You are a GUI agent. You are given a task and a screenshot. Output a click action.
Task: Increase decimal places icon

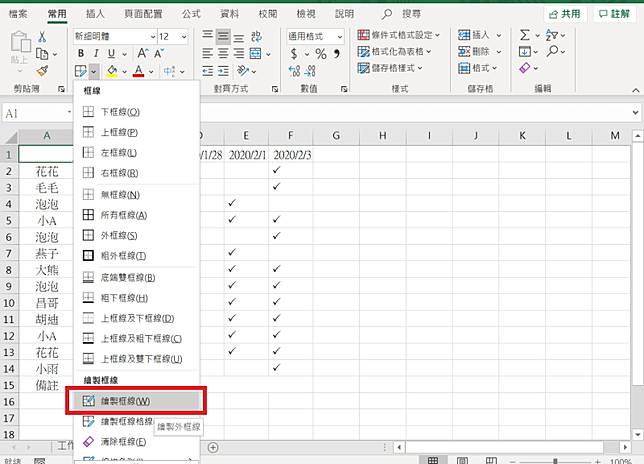click(x=294, y=71)
